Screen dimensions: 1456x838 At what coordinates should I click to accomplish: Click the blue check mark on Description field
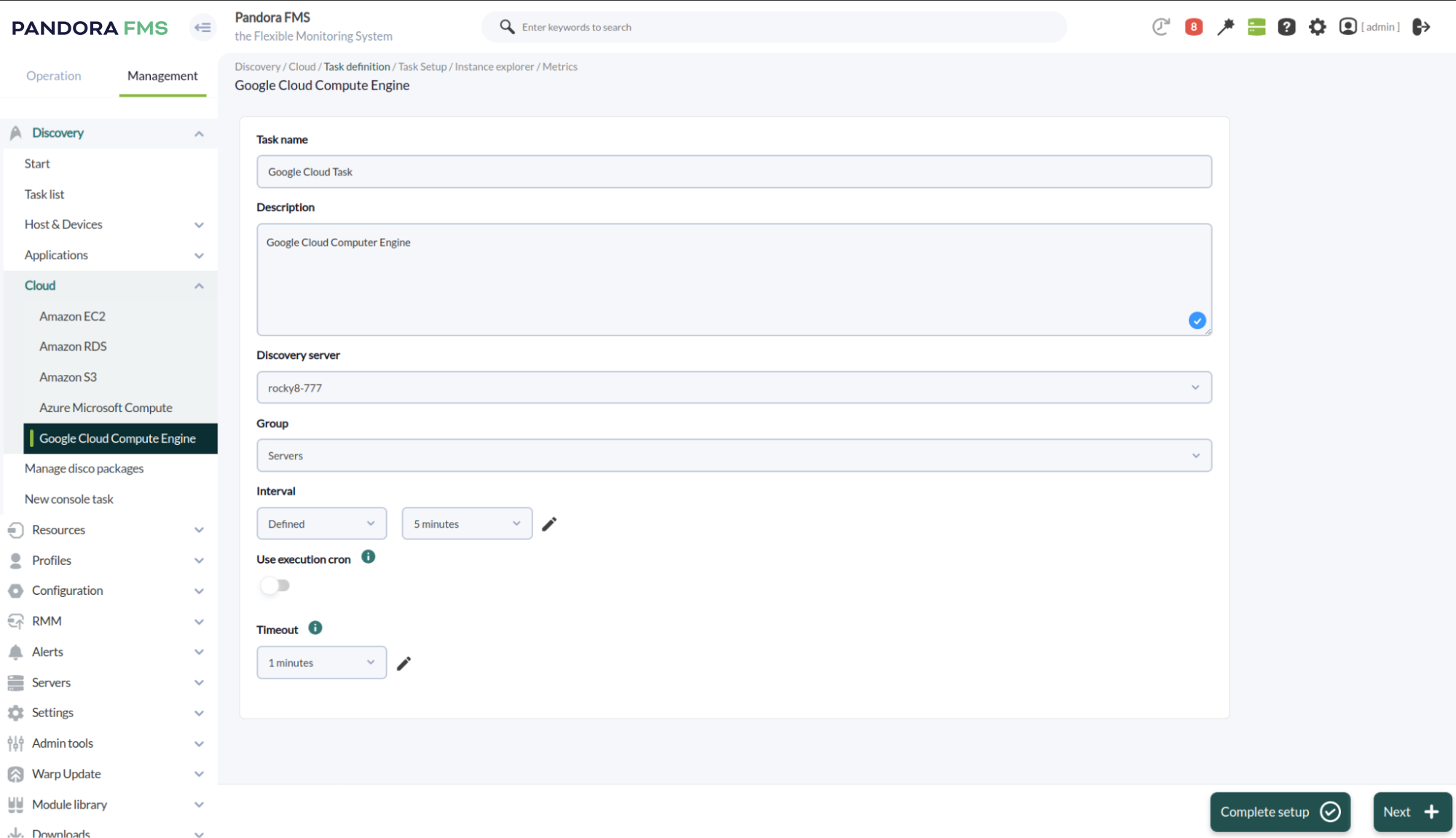point(1197,320)
